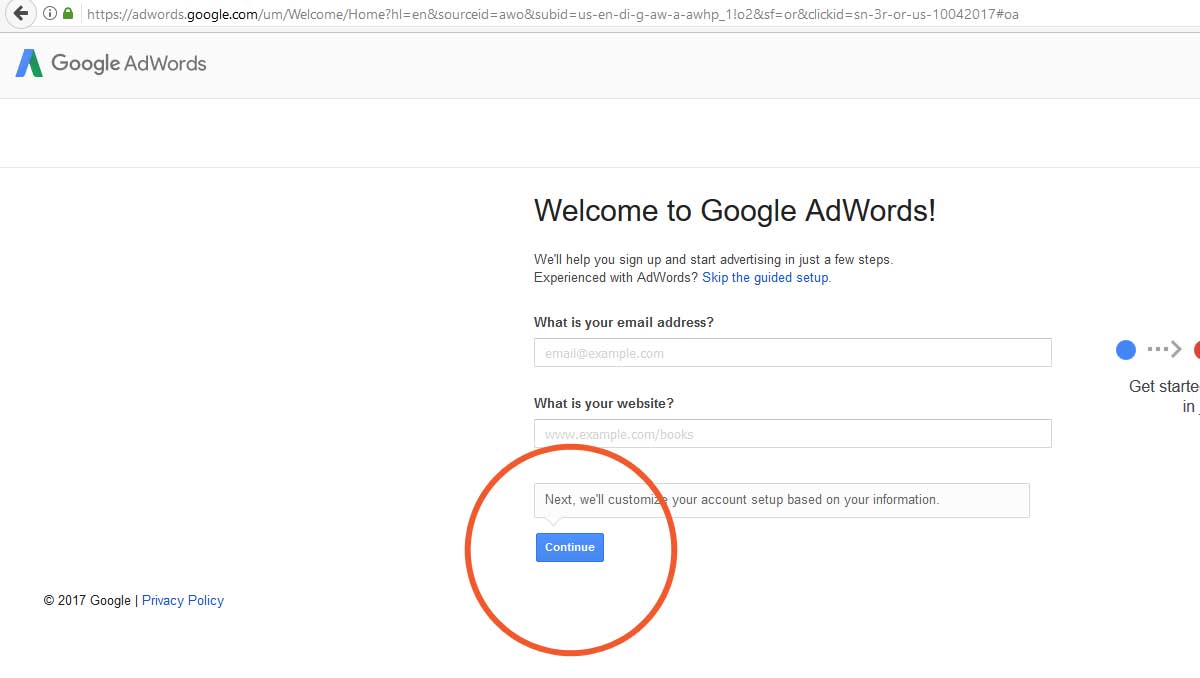Click the Google AdWords logo
This screenshot has width=1200, height=678.
pyautogui.click(x=111, y=63)
